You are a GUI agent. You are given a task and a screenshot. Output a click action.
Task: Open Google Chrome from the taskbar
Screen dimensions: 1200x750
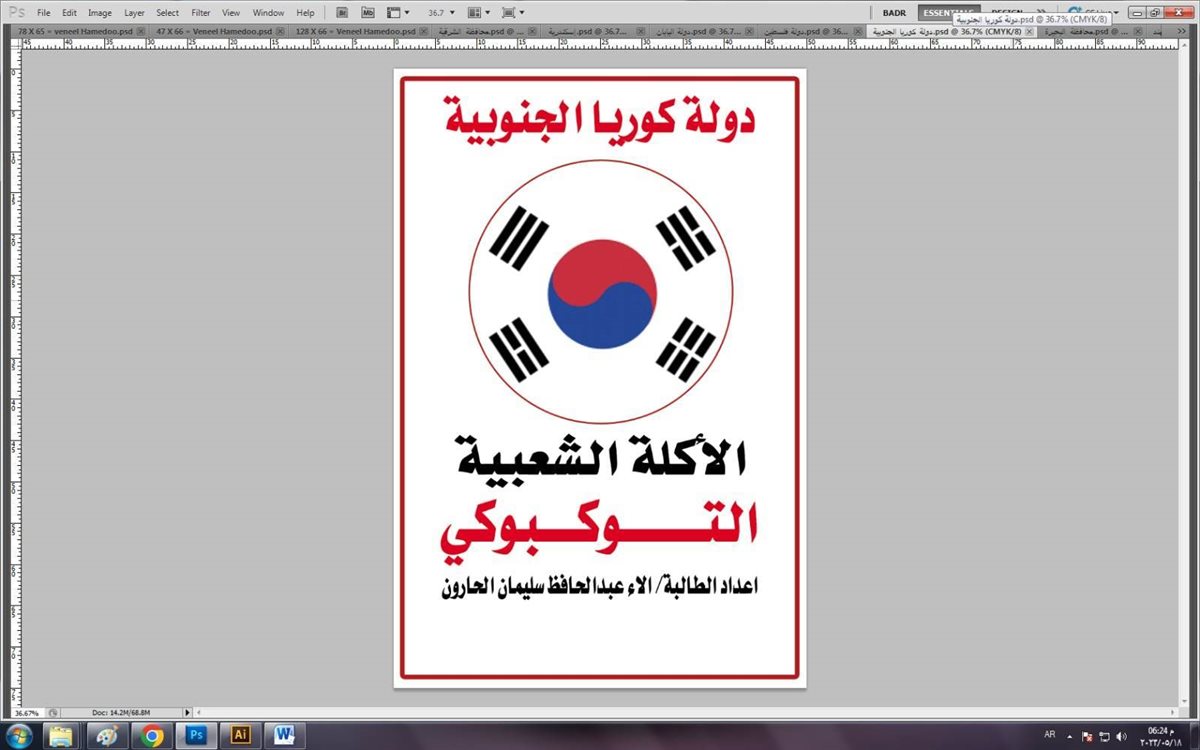click(x=152, y=735)
